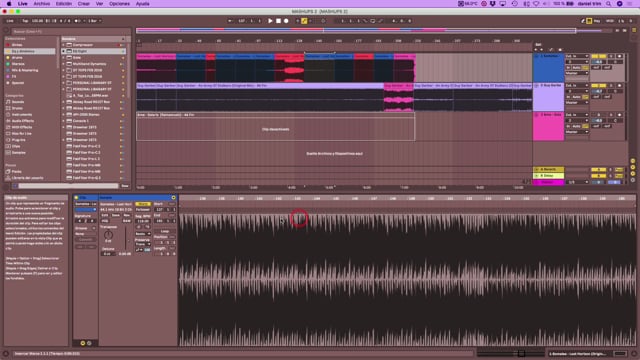The width and height of the screenshot is (640, 360).
Task: Click the Raw button below browser preview
Action: [x=125, y=186]
